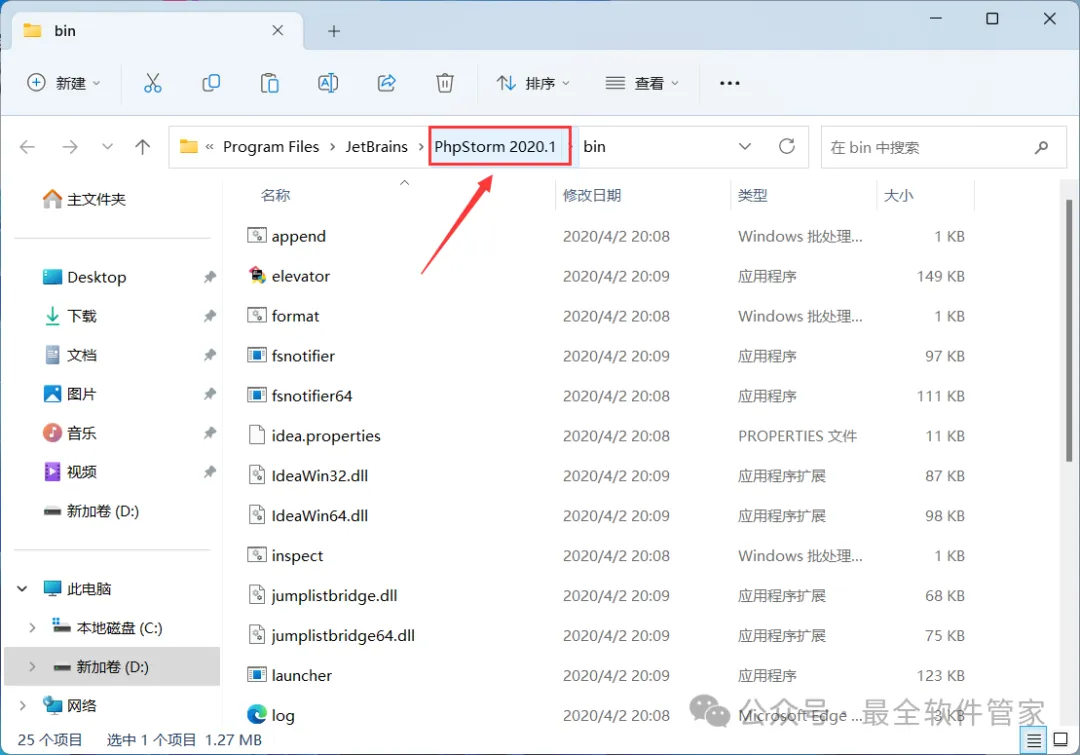The height and width of the screenshot is (755, 1080).
Task: Sort by 类型 column header
Action: click(752, 196)
